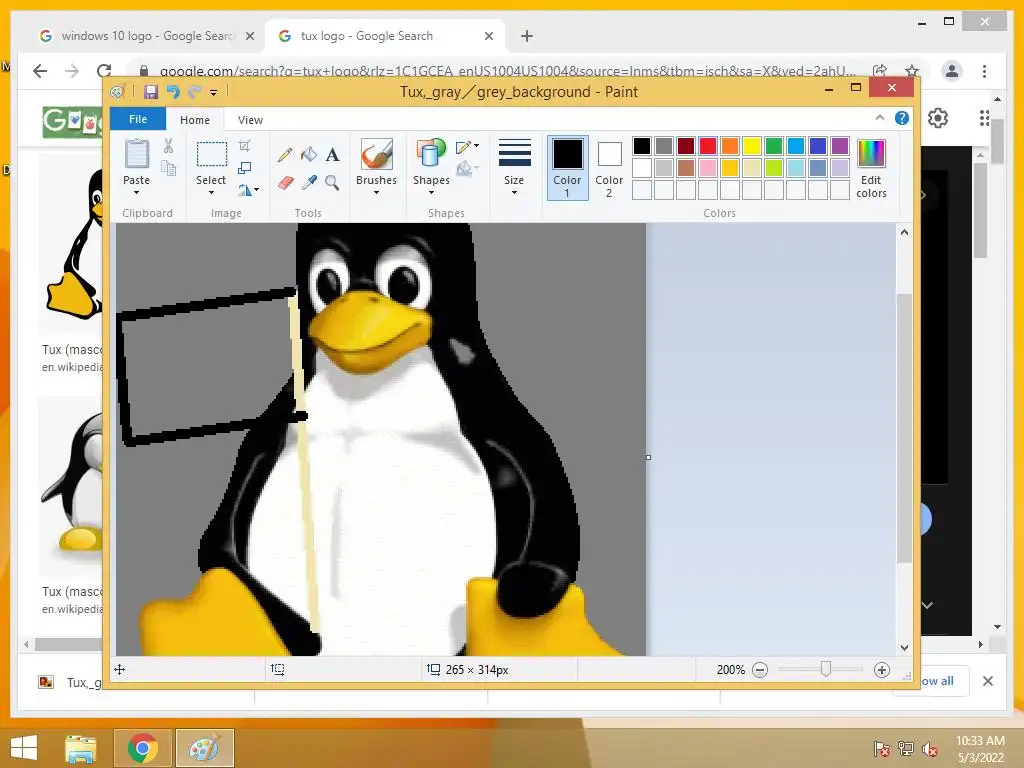
Task: Expand the Shapes dropdown arrow
Action: [431, 193]
